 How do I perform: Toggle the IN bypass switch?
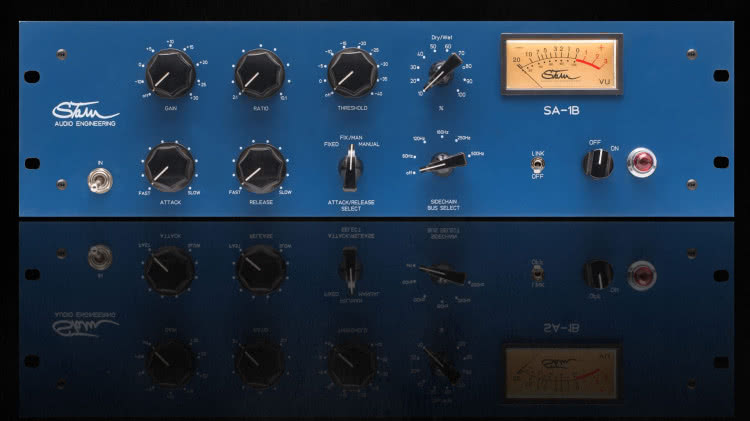click(x=100, y=181)
